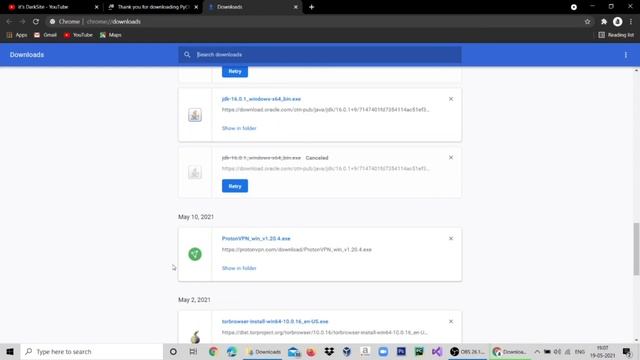Open Chrome's three-dot menu in toolbar
The width and height of the screenshot is (640, 360).
[x=631, y=22]
